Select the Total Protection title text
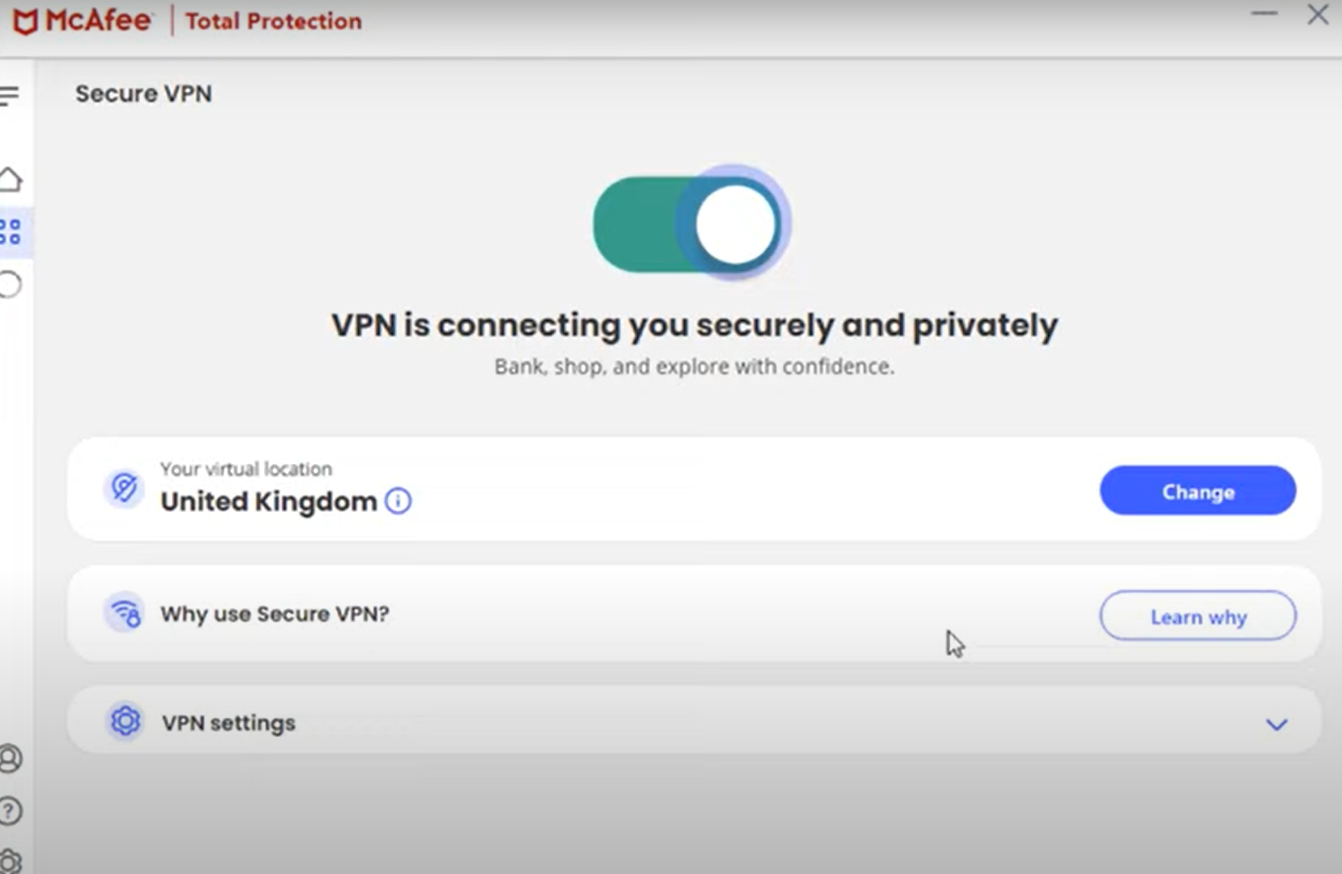1342x874 pixels. coord(272,21)
